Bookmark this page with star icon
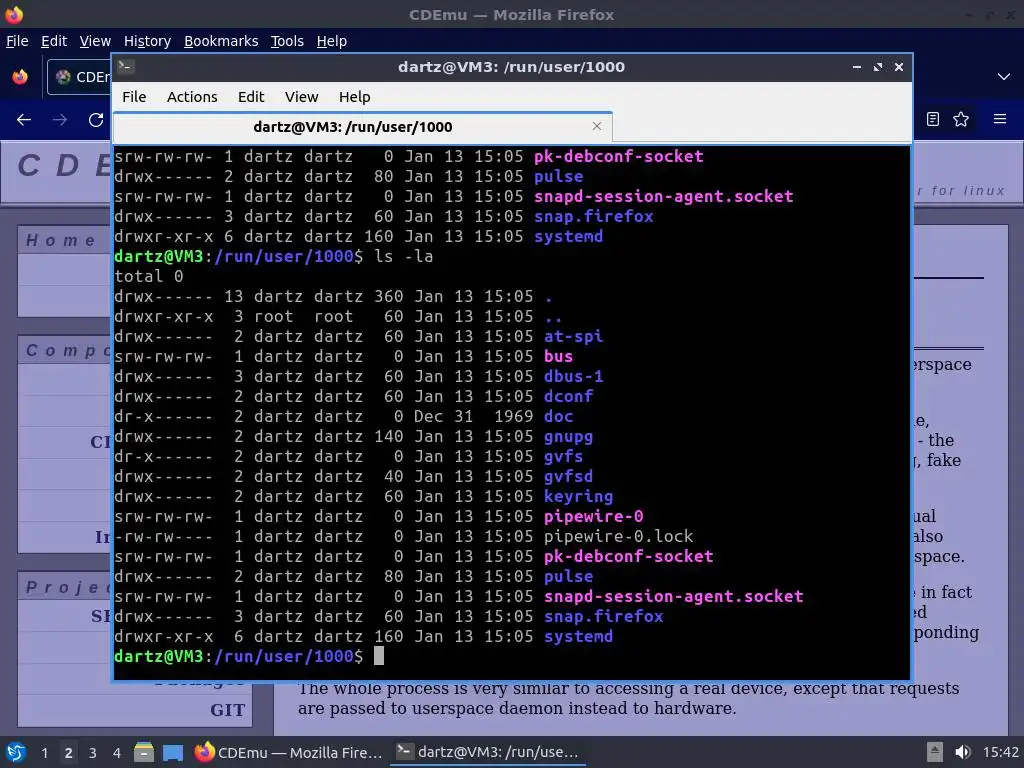Image resolution: width=1024 pixels, height=768 pixels. pos(961,119)
